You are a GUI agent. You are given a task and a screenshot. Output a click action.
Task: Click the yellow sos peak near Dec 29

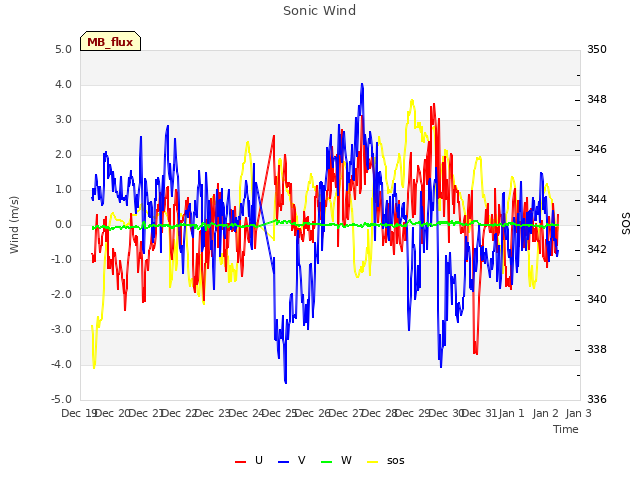pos(412,100)
